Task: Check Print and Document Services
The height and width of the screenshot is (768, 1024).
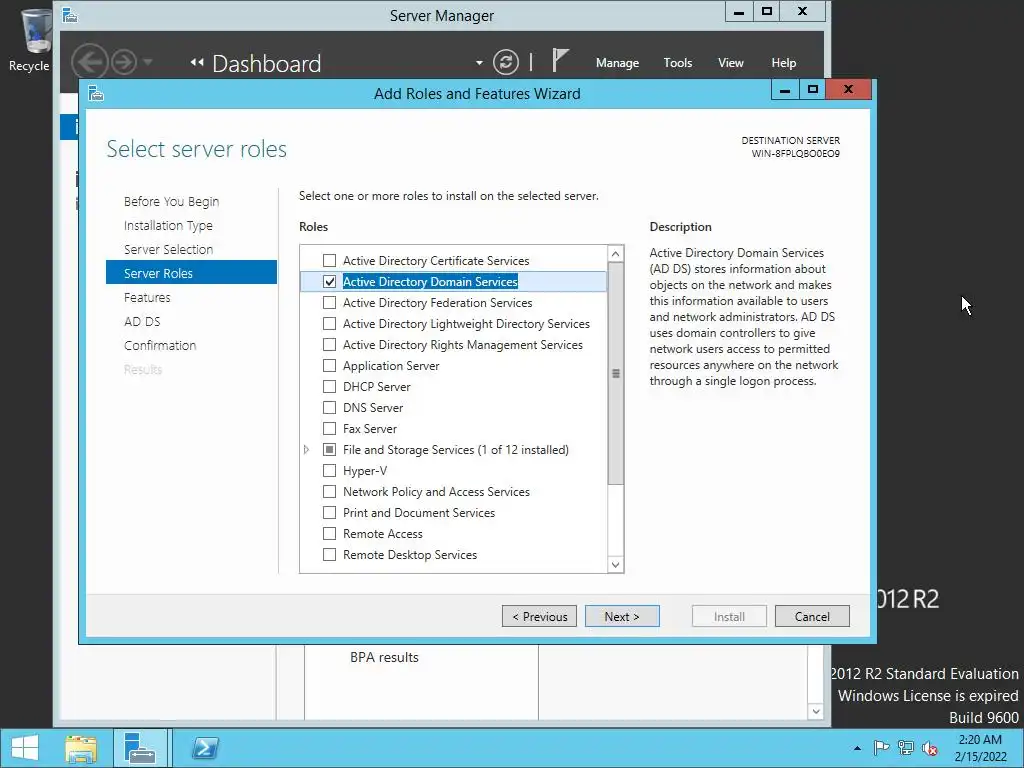Action: pyautogui.click(x=330, y=513)
